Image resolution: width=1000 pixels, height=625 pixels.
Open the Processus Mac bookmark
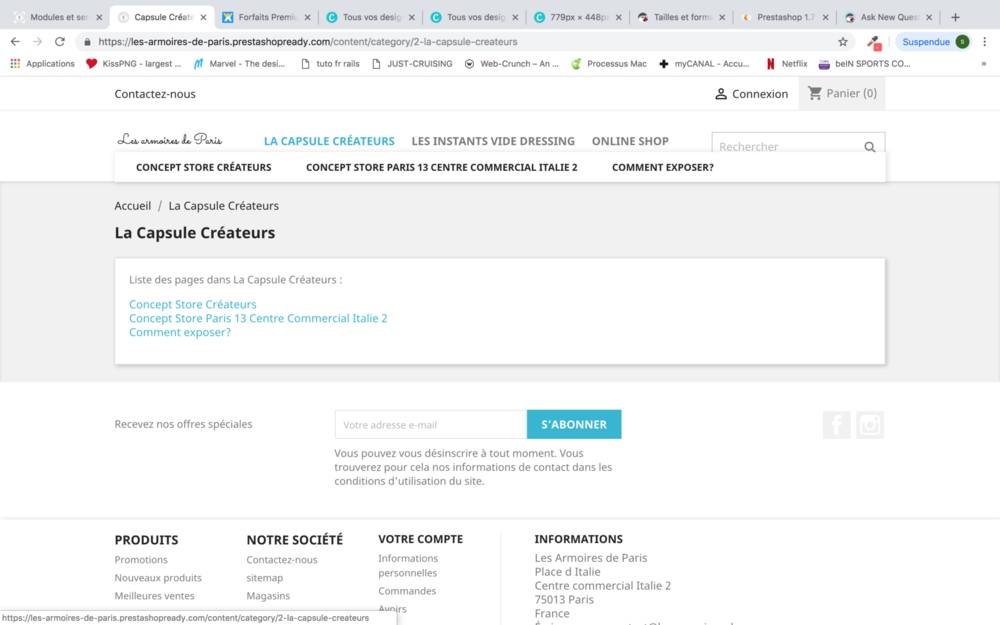point(609,64)
